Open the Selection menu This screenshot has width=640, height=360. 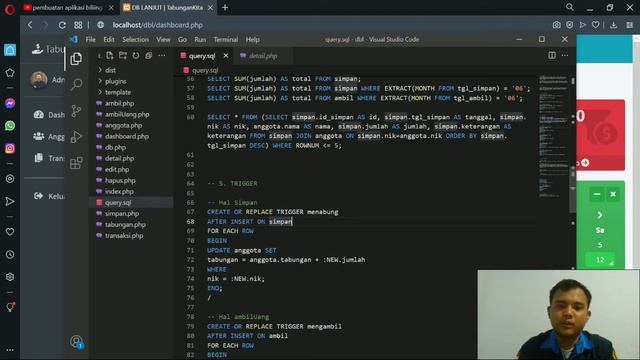(x=136, y=40)
